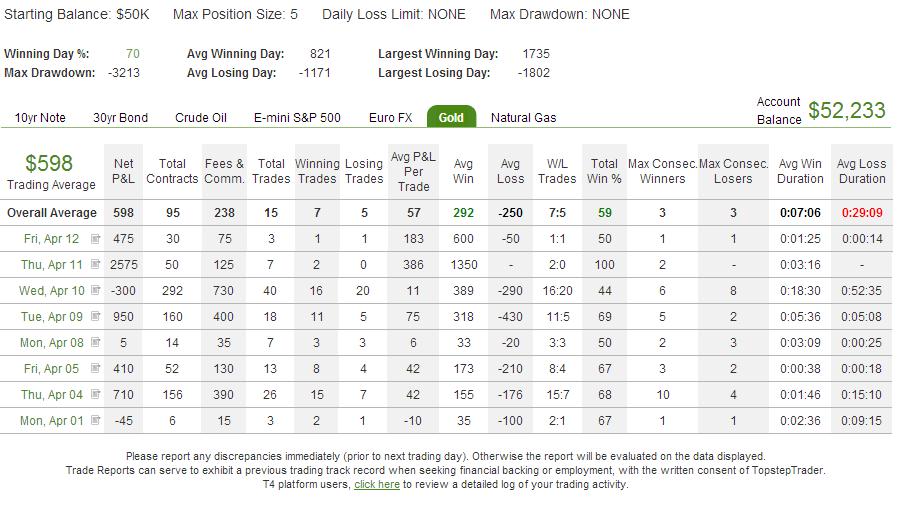The width and height of the screenshot is (908, 514).
Task: Switch to the 30yr Bond tab
Action: (x=120, y=118)
